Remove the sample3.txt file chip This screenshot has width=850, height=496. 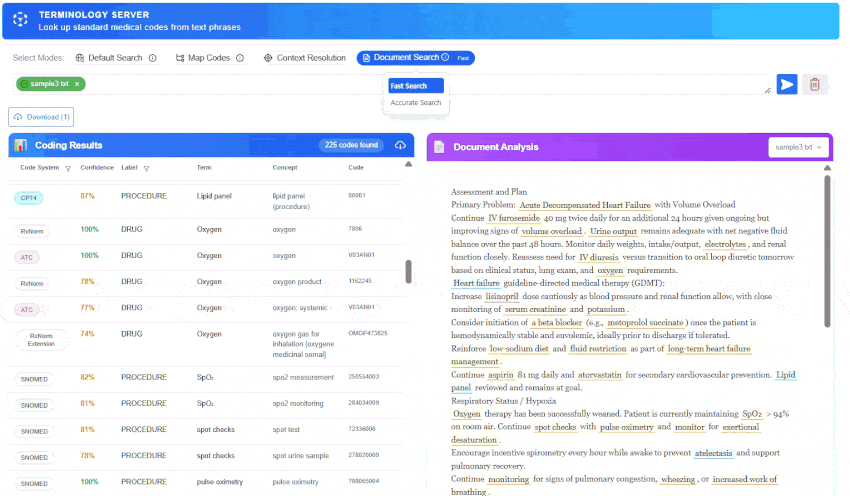click(77, 84)
